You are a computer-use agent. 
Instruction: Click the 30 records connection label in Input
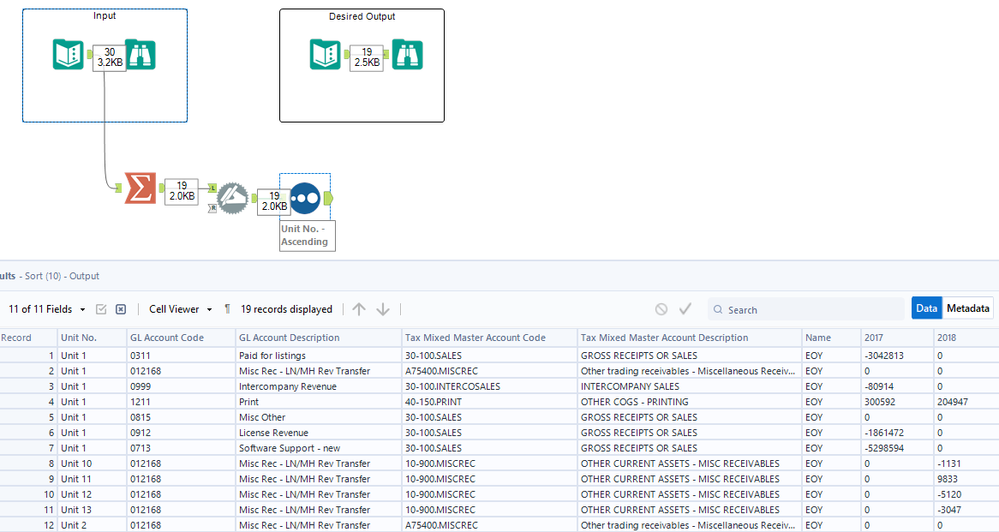pyautogui.click(x=110, y=57)
